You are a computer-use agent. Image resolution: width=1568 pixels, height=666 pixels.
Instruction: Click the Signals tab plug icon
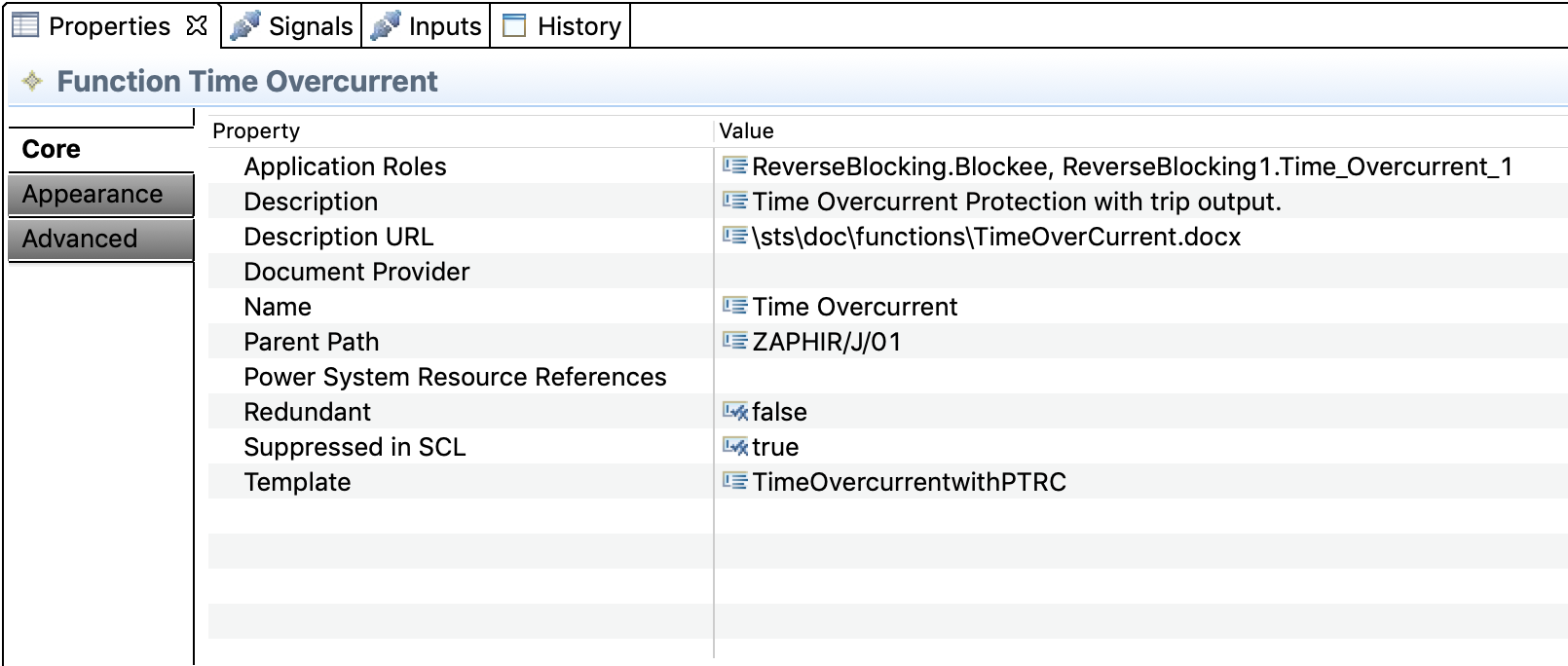click(244, 25)
